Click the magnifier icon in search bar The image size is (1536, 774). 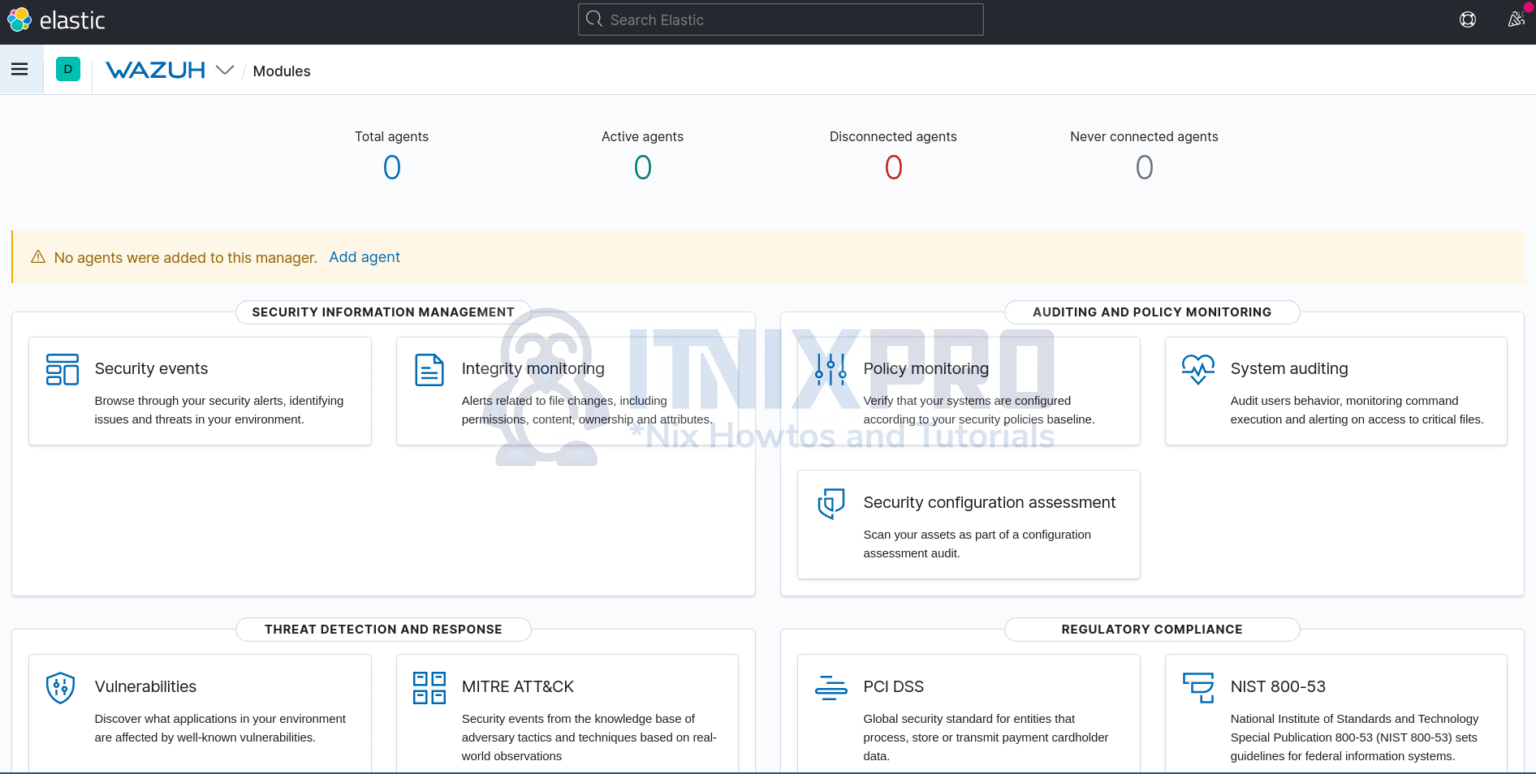coord(594,19)
